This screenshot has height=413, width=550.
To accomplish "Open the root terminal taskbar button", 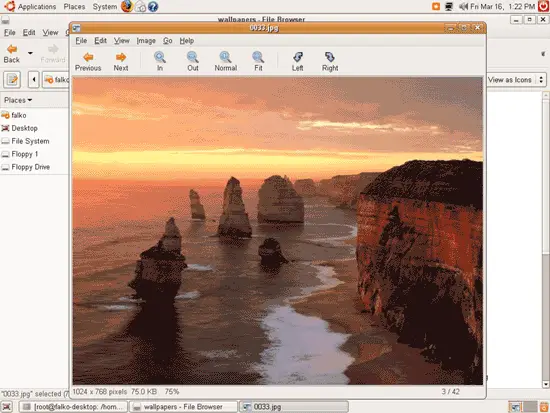I will [x=73, y=407].
